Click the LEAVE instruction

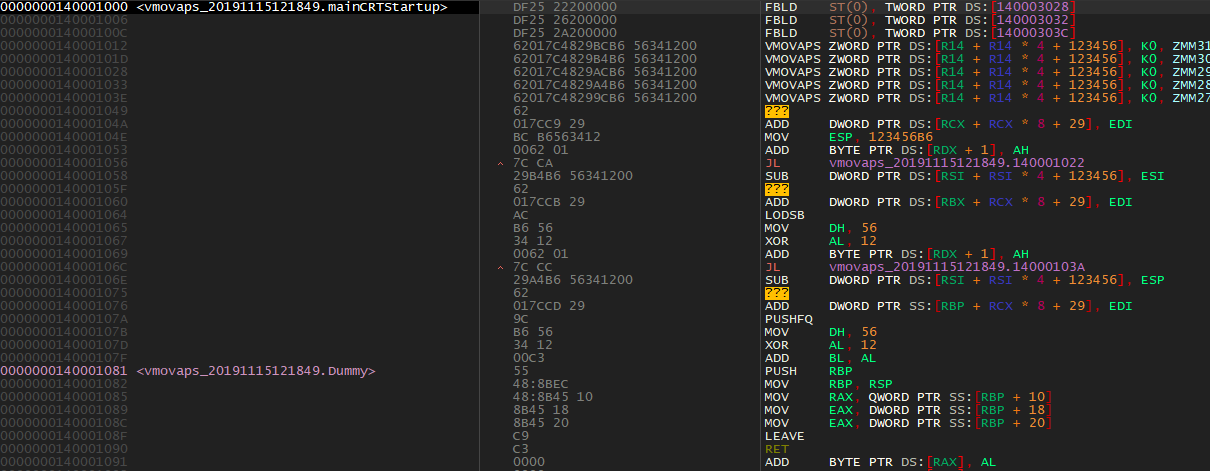click(785, 436)
